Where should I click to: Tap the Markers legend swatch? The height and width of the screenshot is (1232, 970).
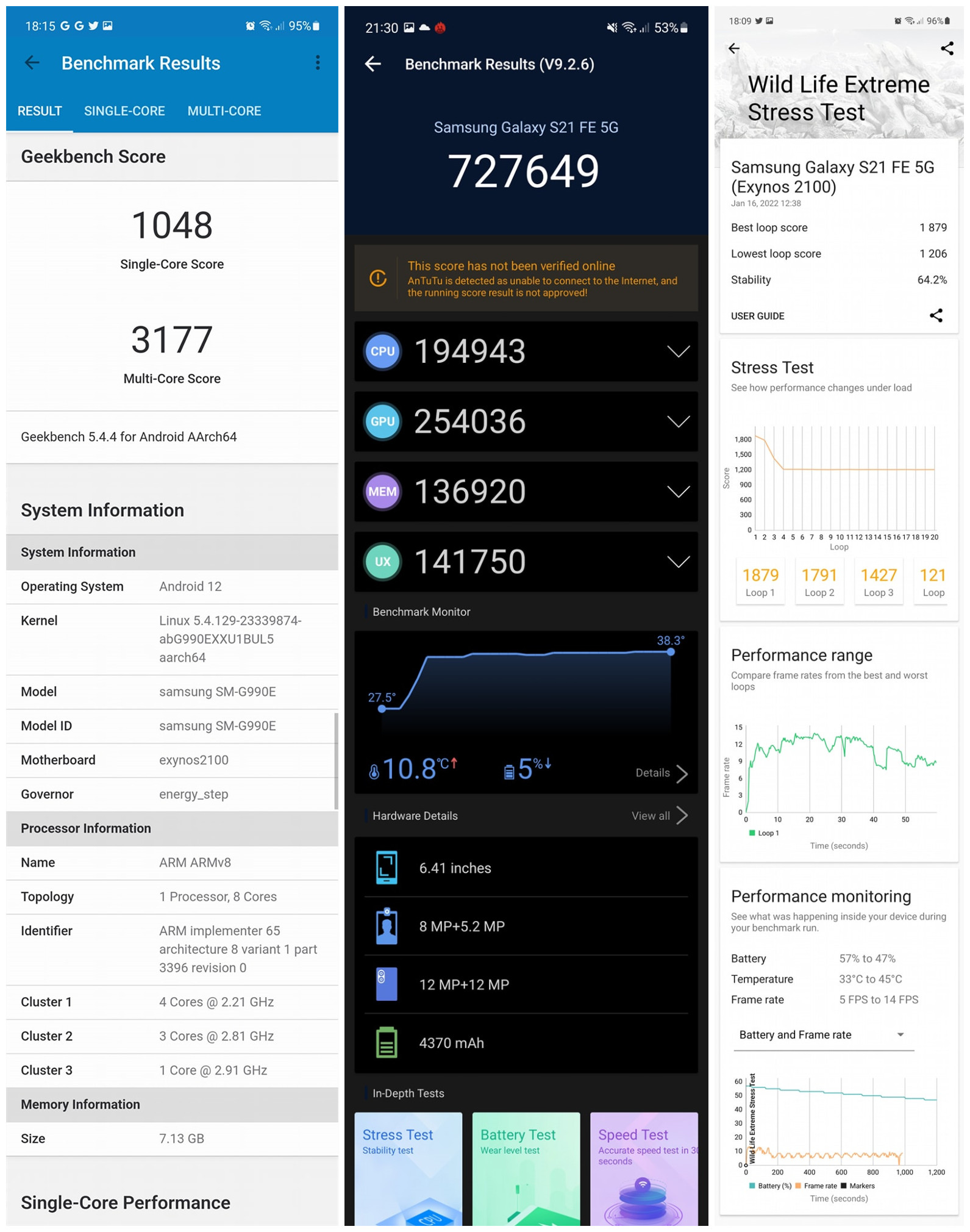pos(844,1186)
